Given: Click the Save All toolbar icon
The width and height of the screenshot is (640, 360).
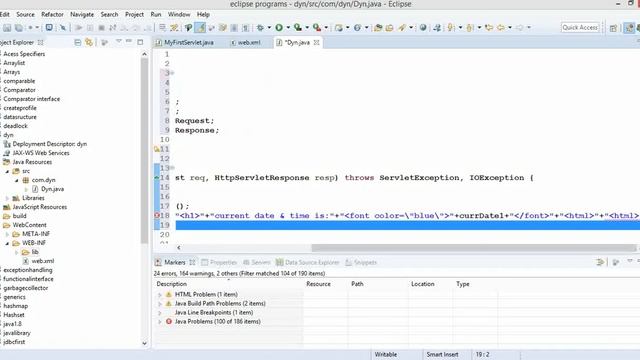Looking at the screenshot, I should 19,28.
